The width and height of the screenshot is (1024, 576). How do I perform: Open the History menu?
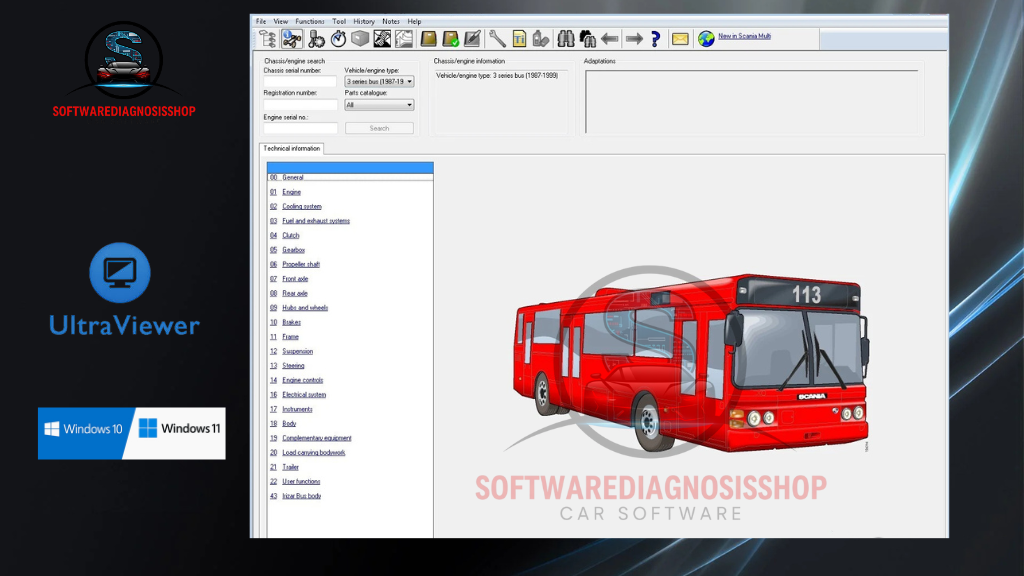(x=364, y=21)
